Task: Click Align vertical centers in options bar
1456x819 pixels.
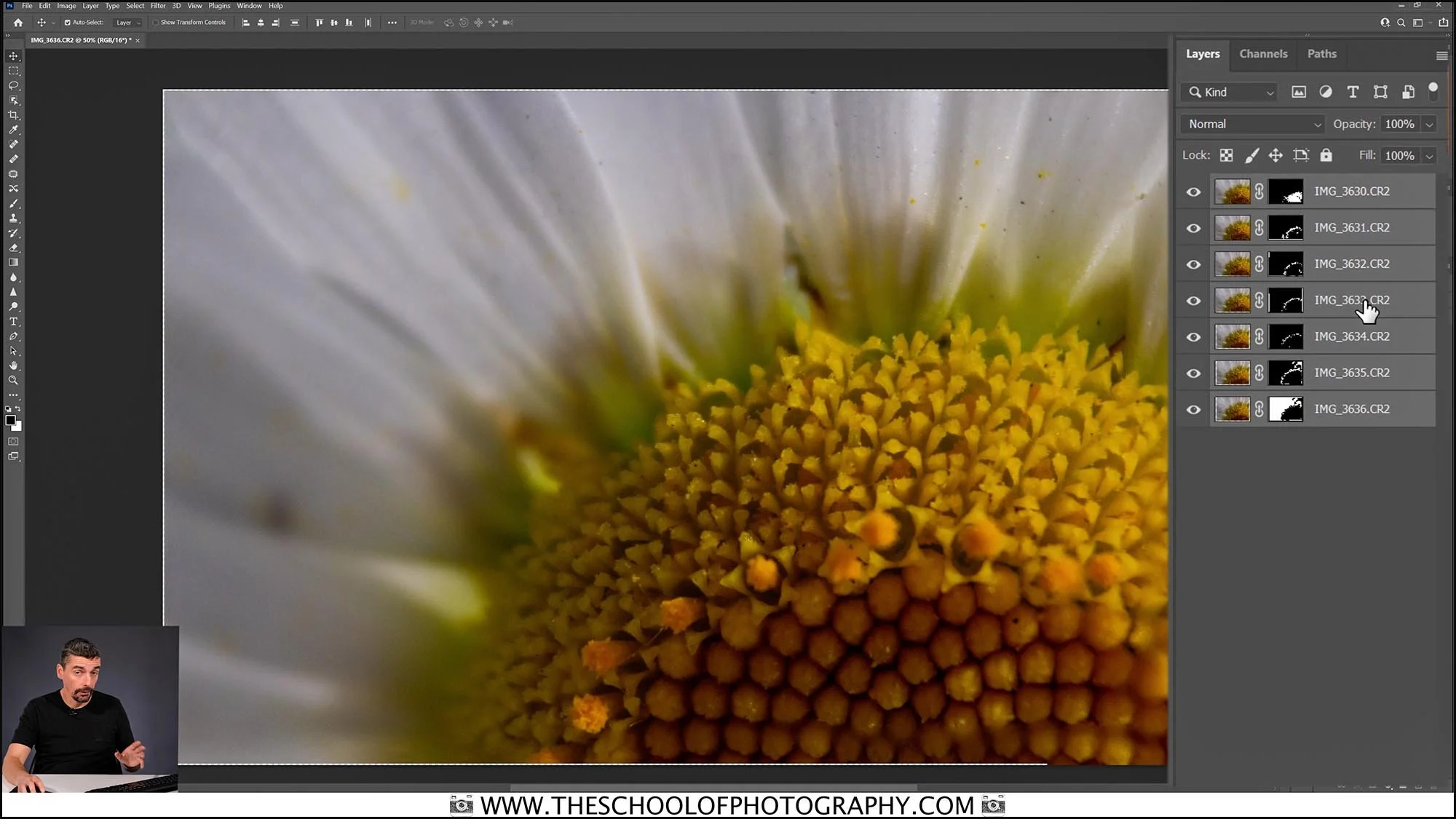Action: pyautogui.click(x=333, y=23)
